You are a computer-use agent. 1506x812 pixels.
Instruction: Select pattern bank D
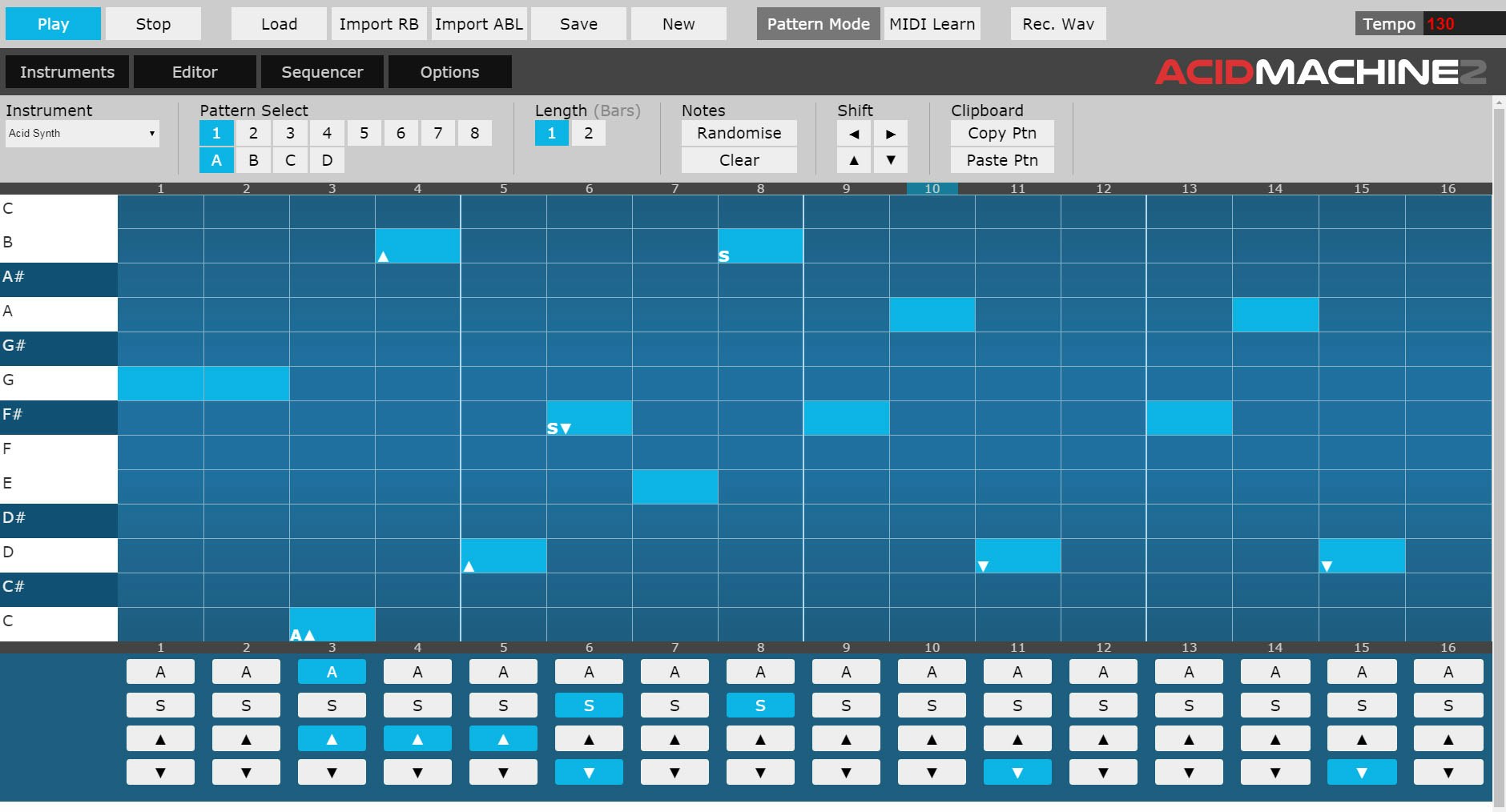tap(327, 160)
